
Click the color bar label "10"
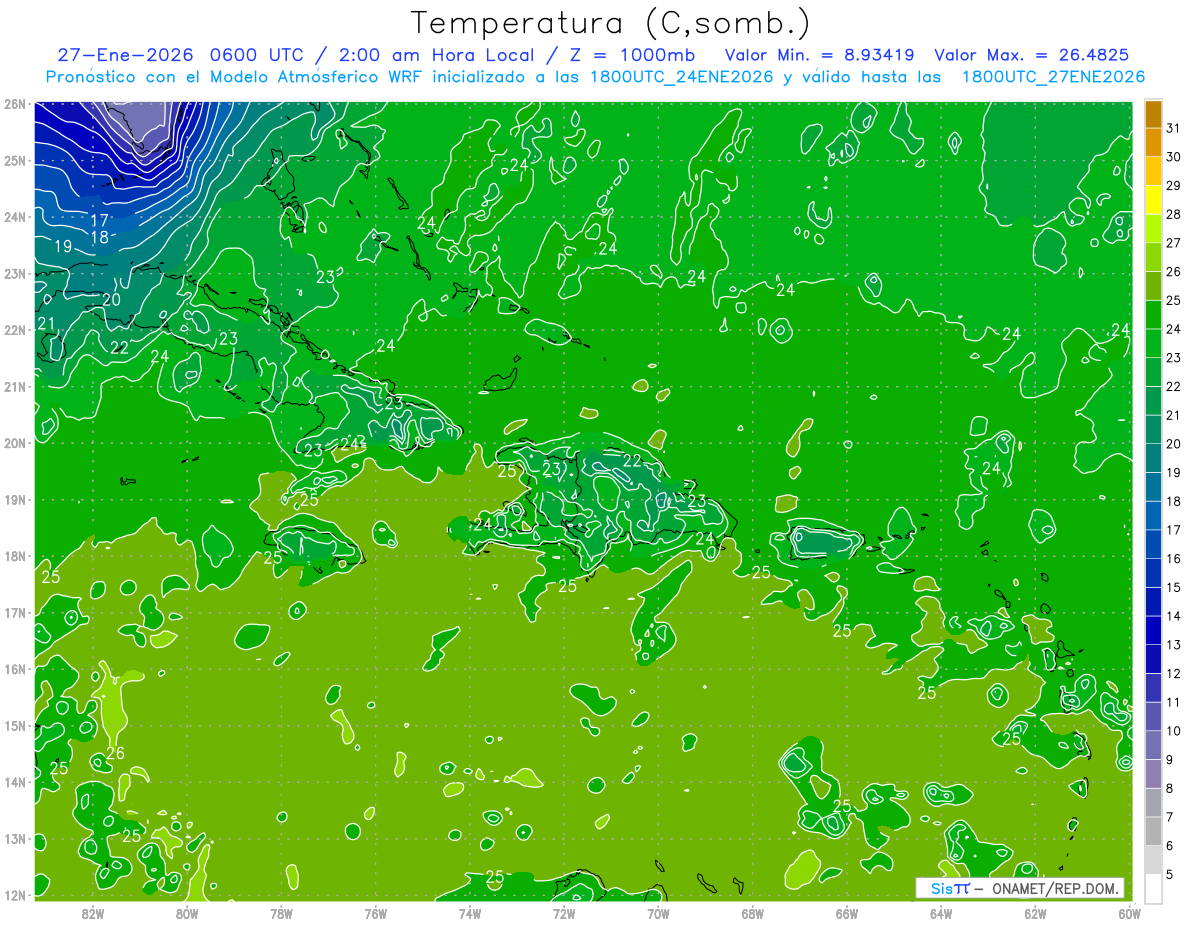tap(1173, 731)
